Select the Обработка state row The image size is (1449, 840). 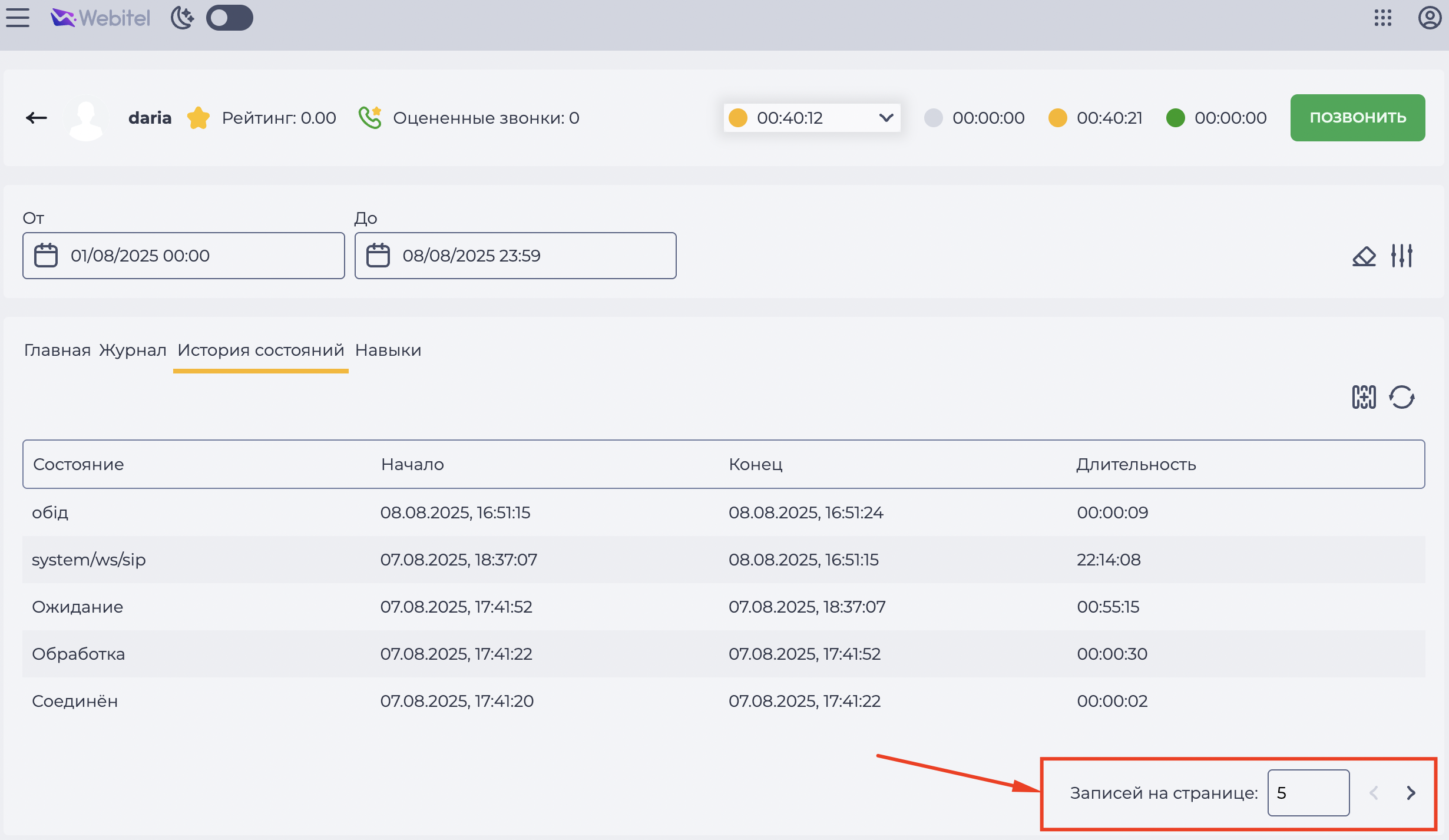724,654
